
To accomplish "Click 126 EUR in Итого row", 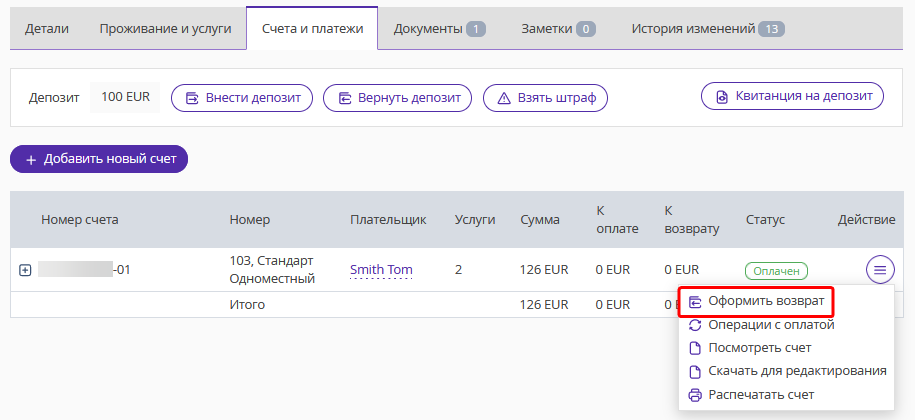I will coord(544,304).
